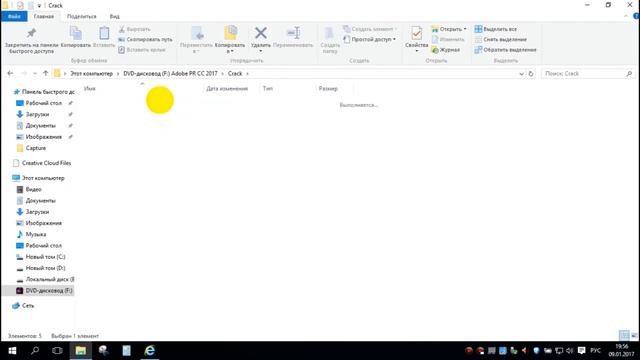Click Вырезать cut command

[135, 29]
